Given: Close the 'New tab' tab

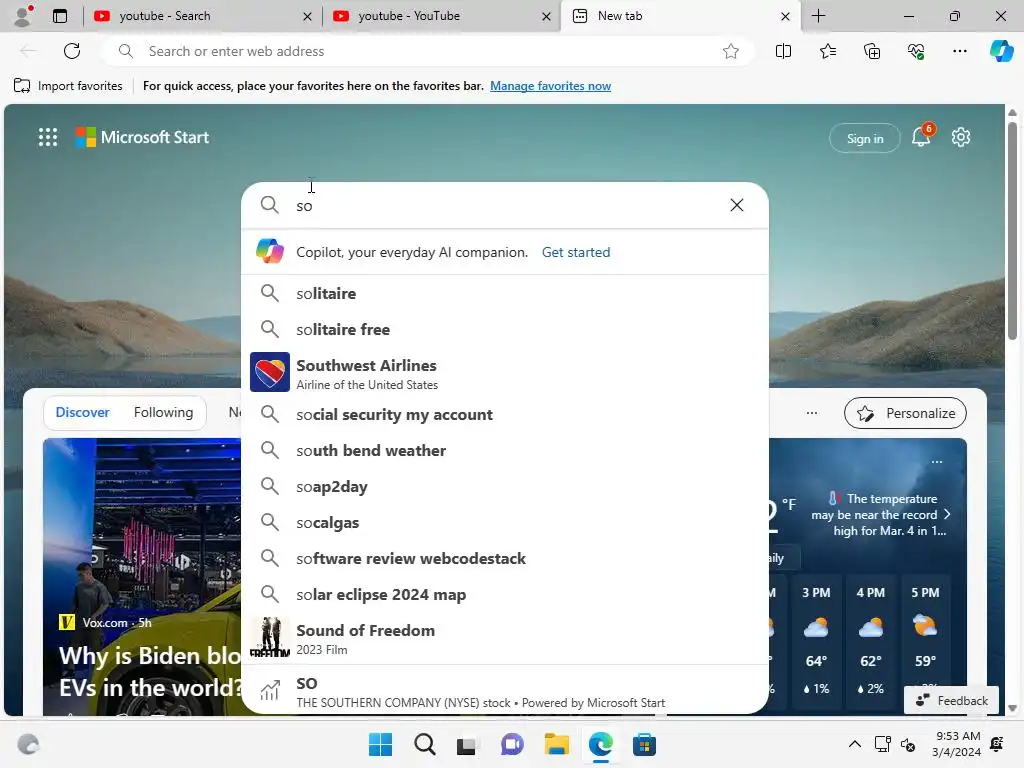Looking at the screenshot, I should (x=785, y=16).
